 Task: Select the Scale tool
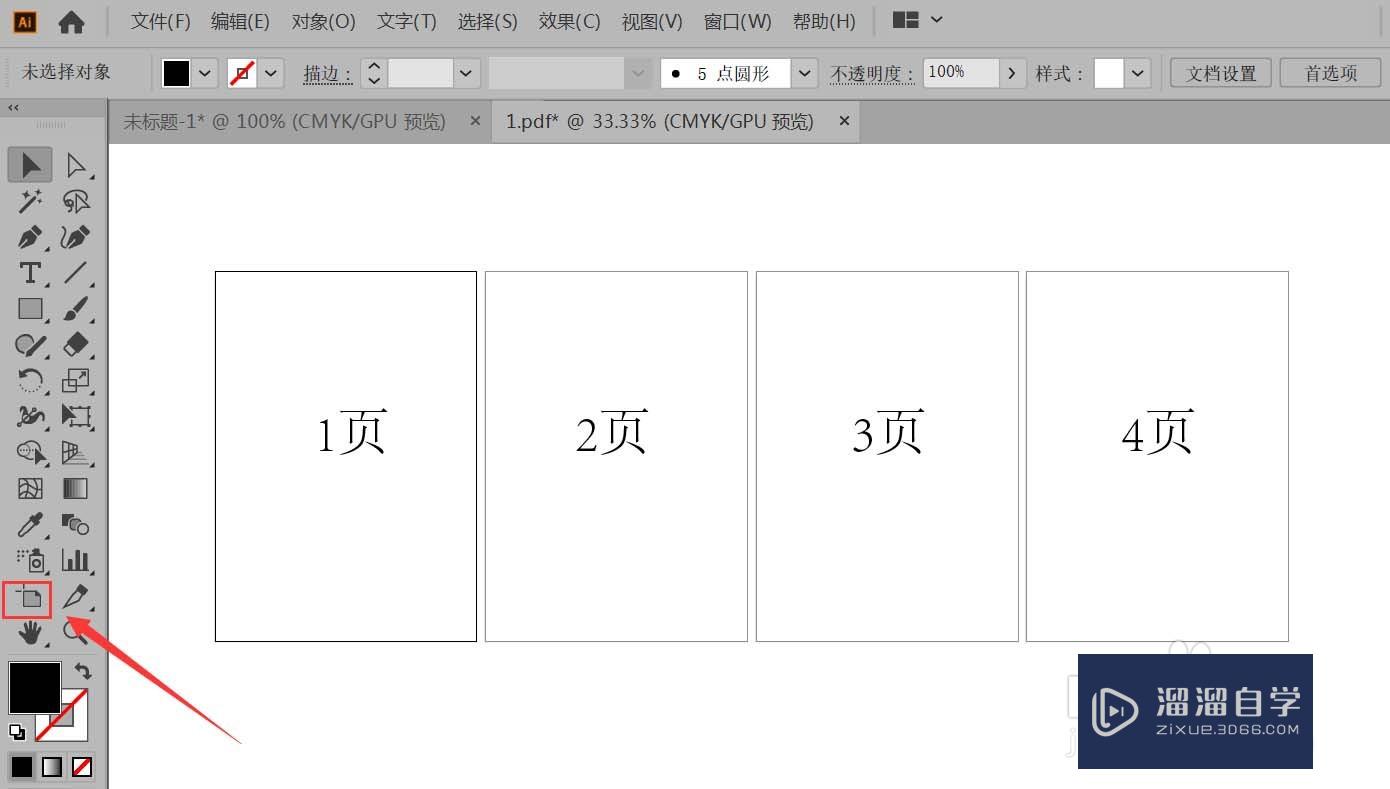coord(76,380)
